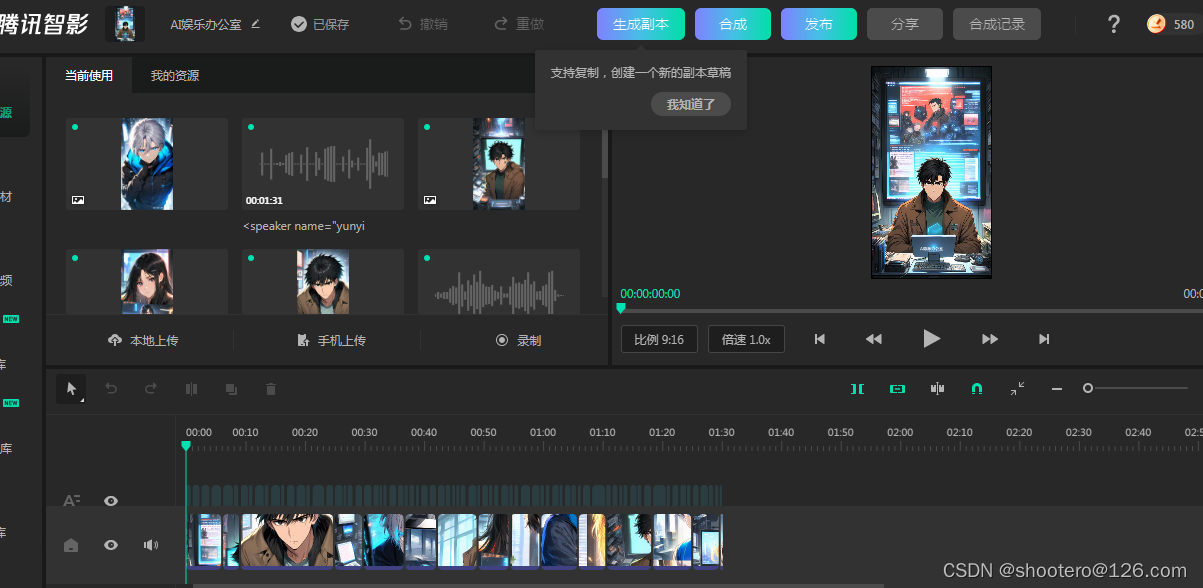This screenshot has height=588, width=1203.
Task: Click the 00:00:00:00 current timecode
Action: tap(650, 294)
